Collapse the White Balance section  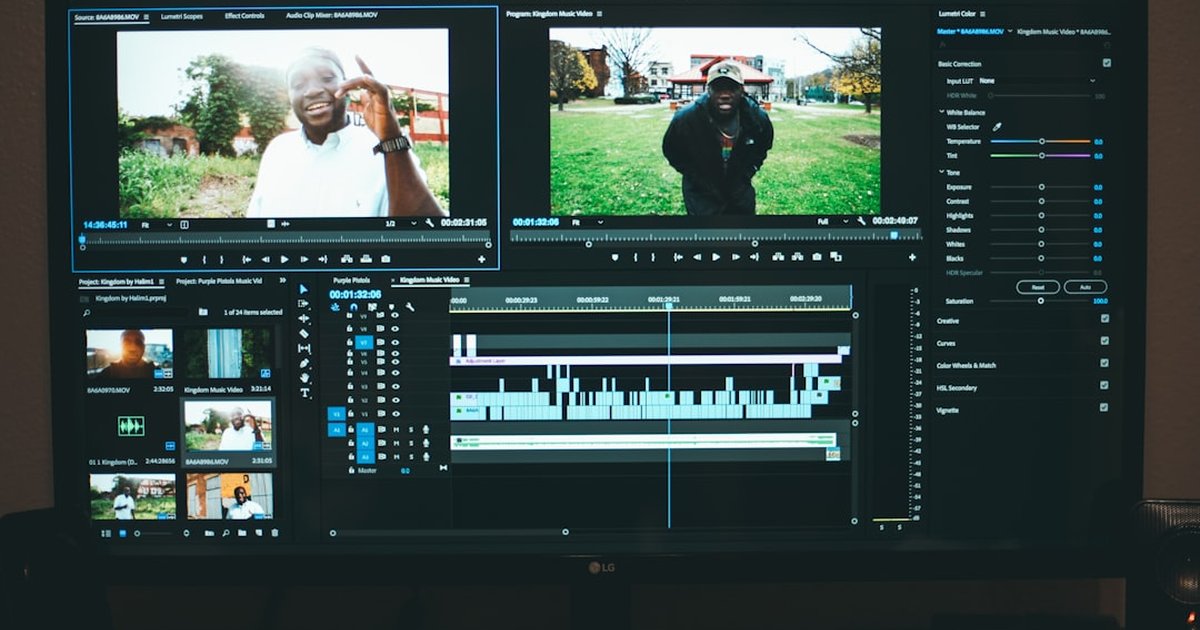point(941,112)
